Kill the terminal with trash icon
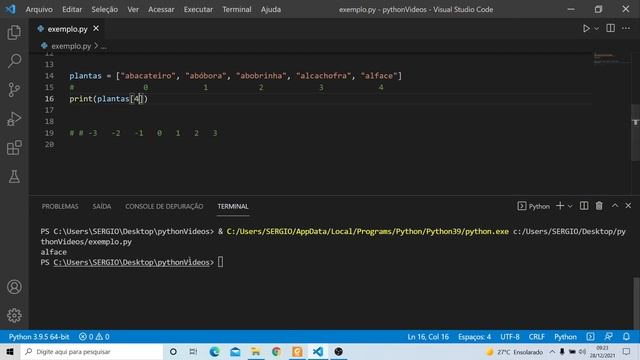 pyautogui.click(x=599, y=206)
